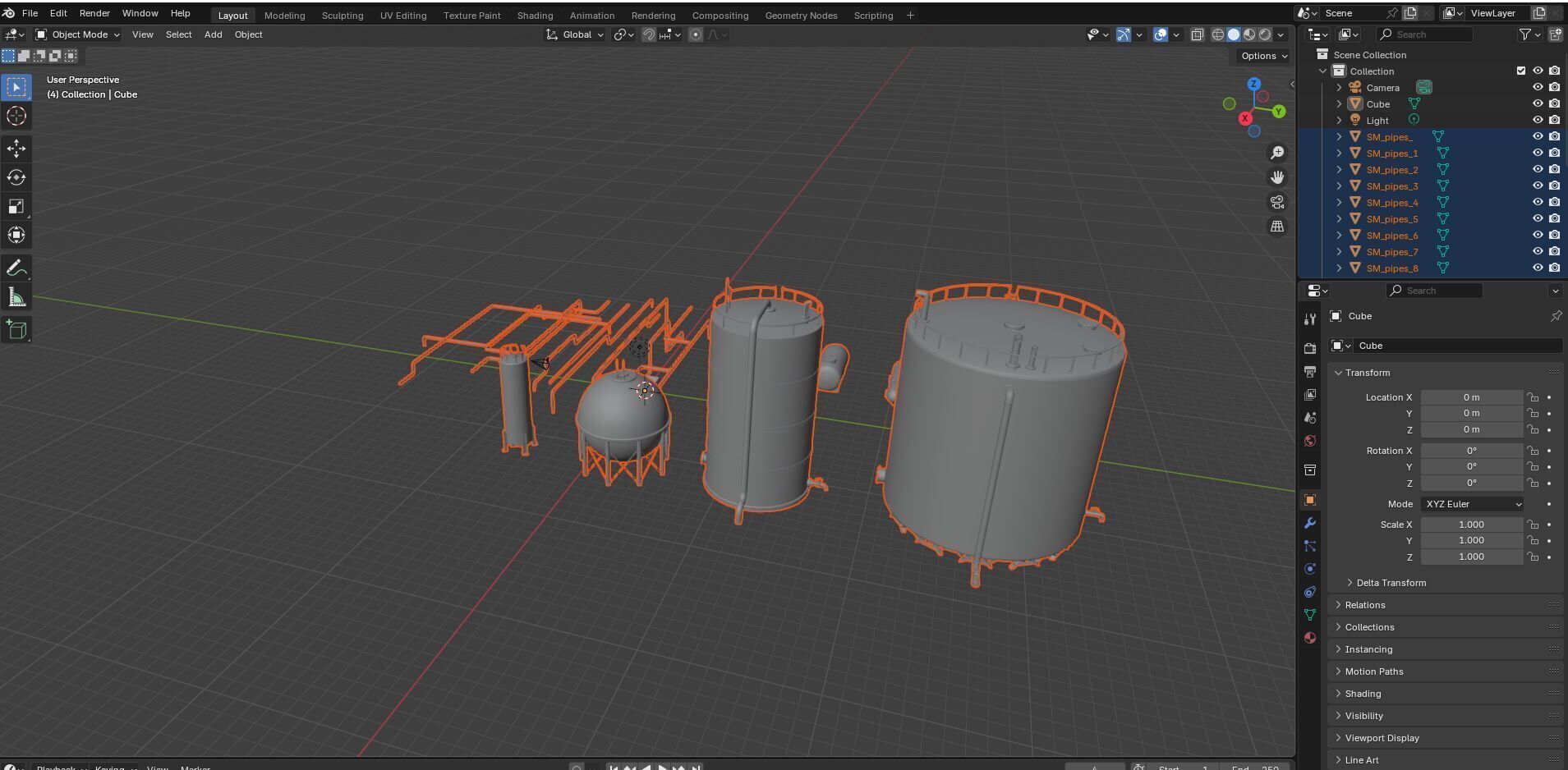Open the Object Constraints tab
Viewport: 1568px width, 770px height.
point(1310,592)
